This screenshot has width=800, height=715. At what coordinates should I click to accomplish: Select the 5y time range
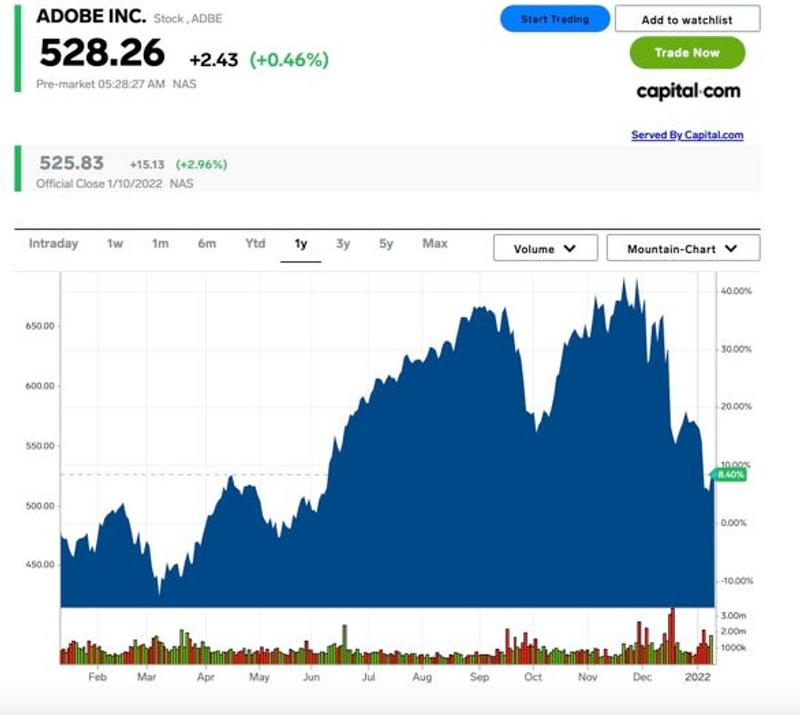pyautogui.click(x=386, y=244)
